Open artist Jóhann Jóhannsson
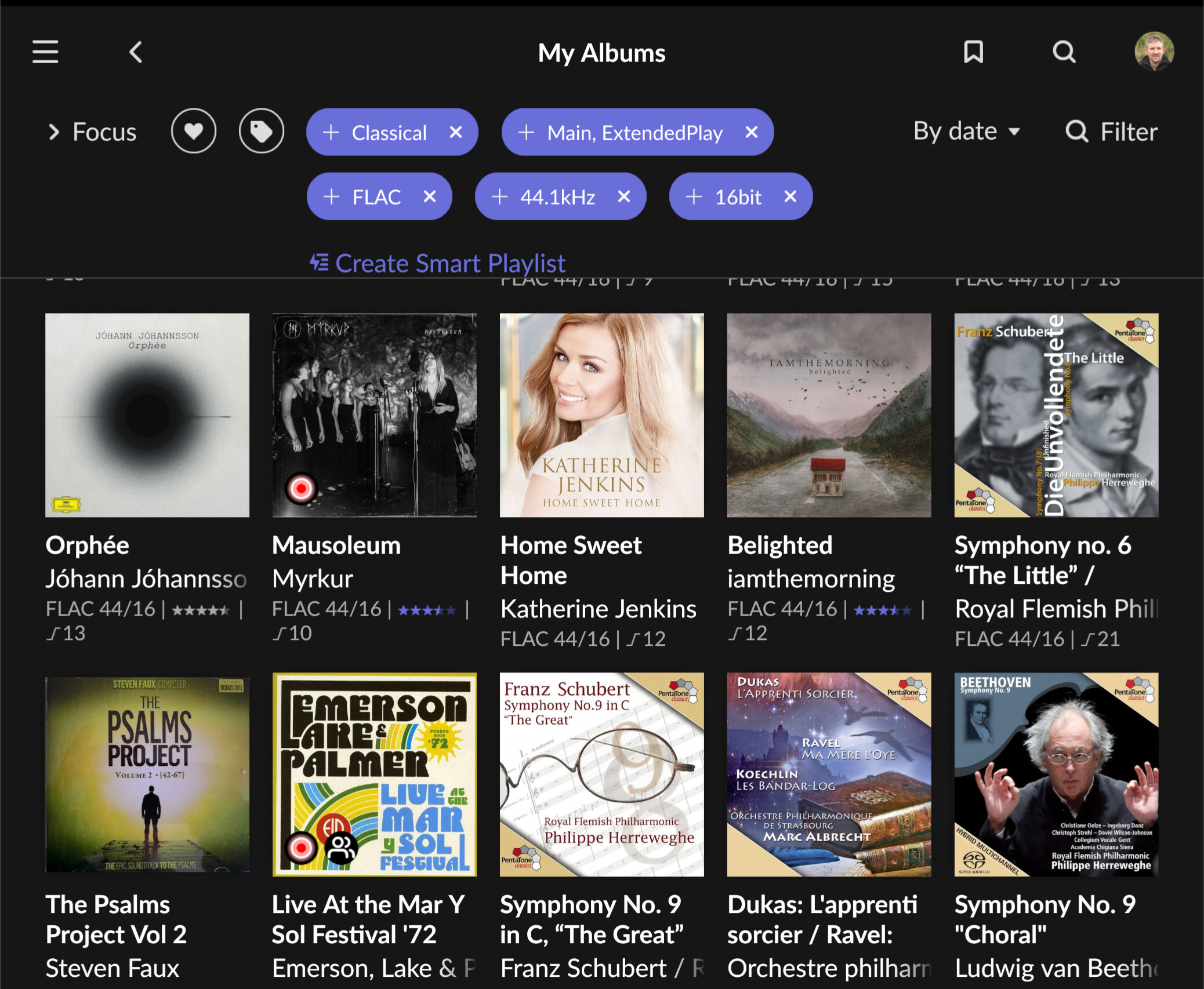This screenshot has width=1204, height=989. click(x=146, y=579)
